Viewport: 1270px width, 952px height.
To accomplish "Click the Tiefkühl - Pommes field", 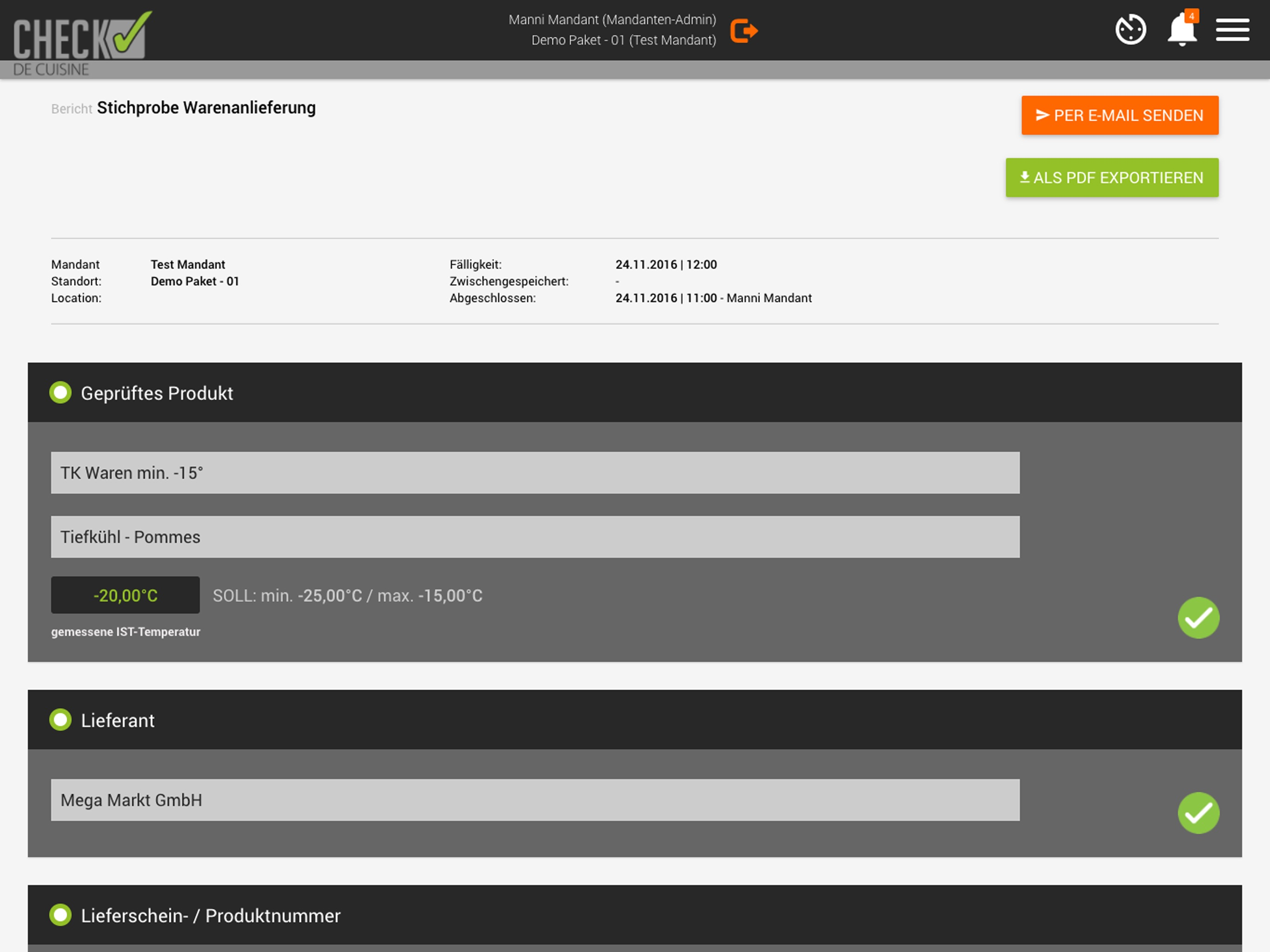I will tap(535, 537).
